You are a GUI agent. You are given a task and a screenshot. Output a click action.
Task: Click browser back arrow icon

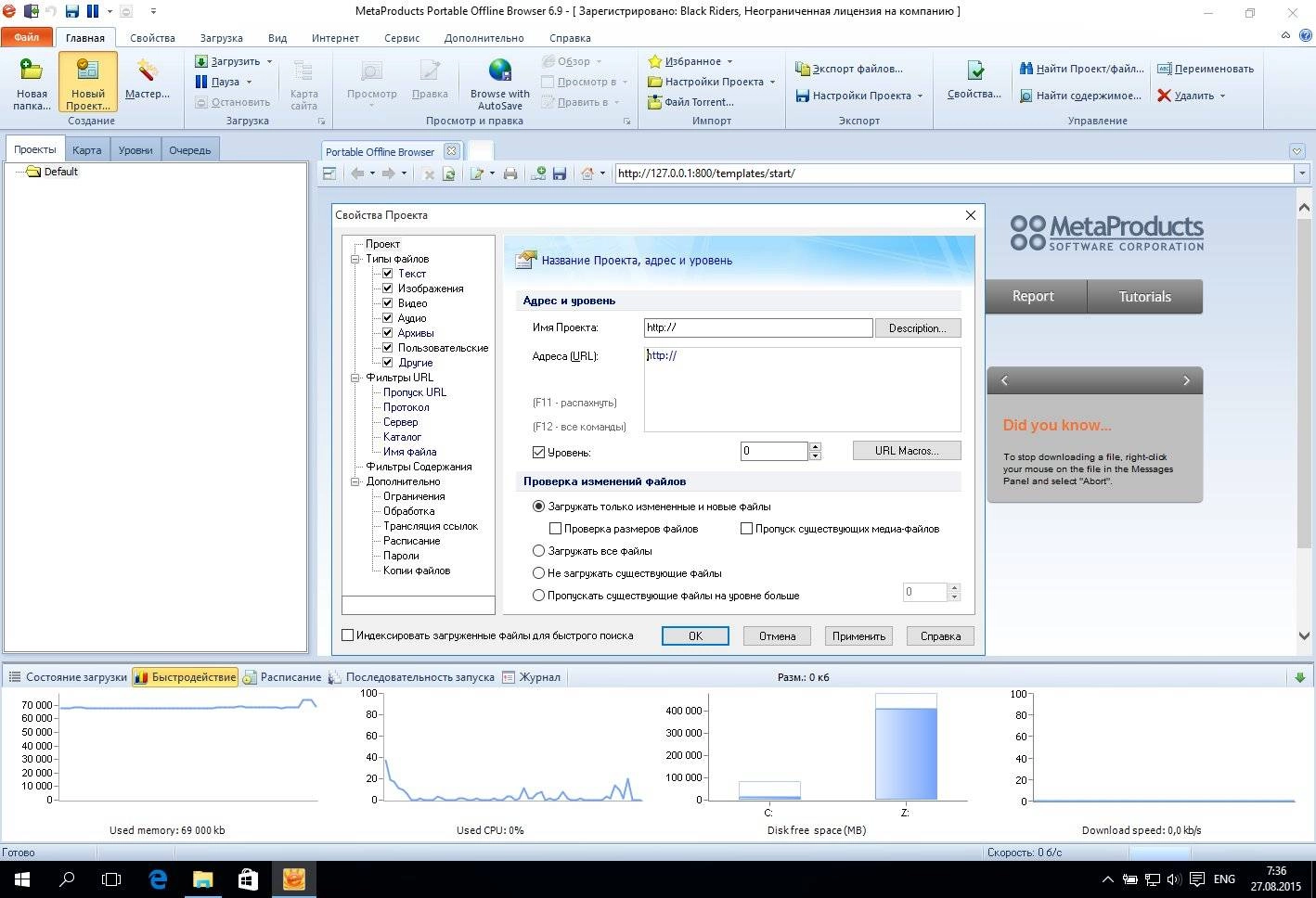[357, 173]
